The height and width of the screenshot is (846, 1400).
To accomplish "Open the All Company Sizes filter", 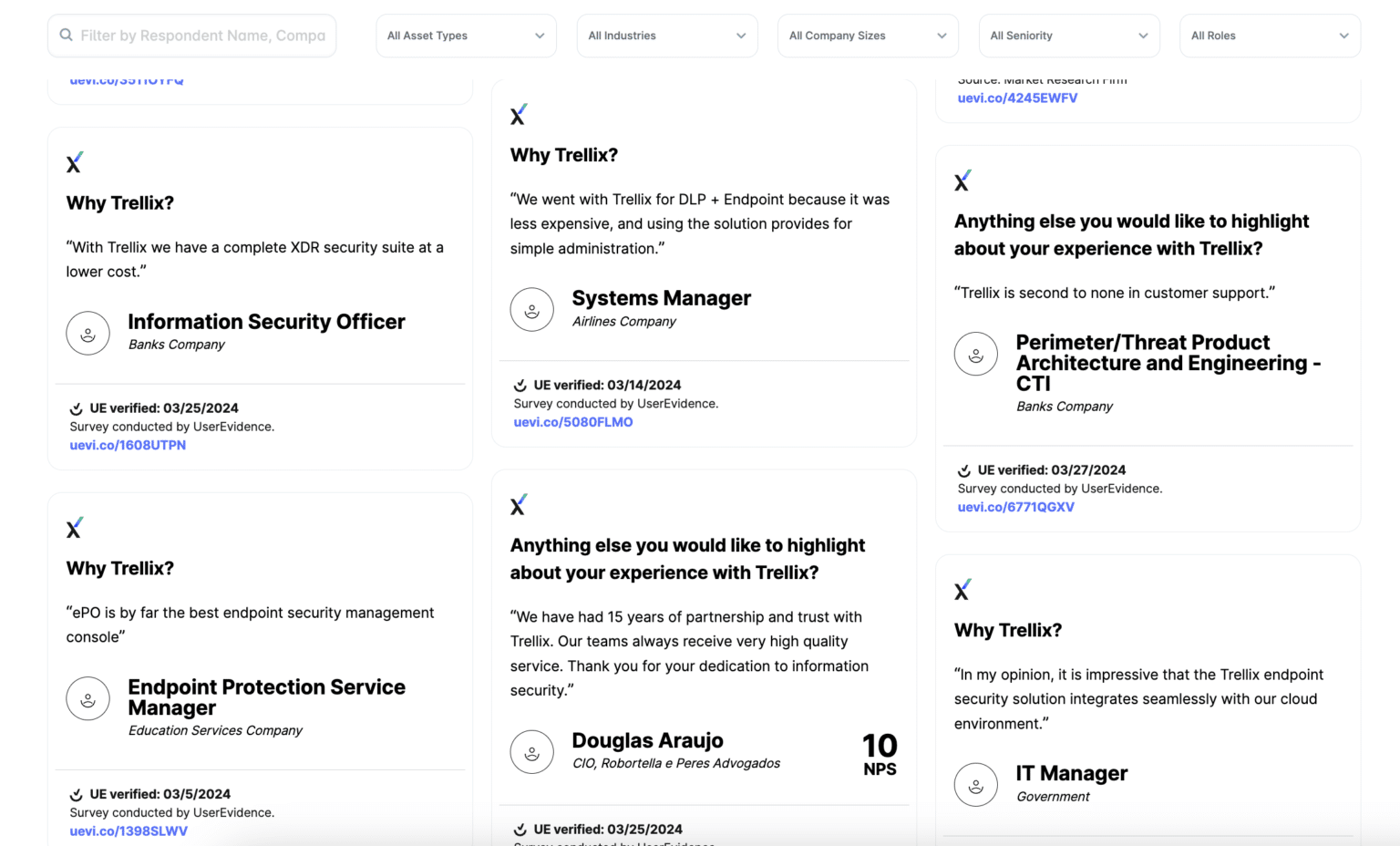I will (x=867, y=36).
